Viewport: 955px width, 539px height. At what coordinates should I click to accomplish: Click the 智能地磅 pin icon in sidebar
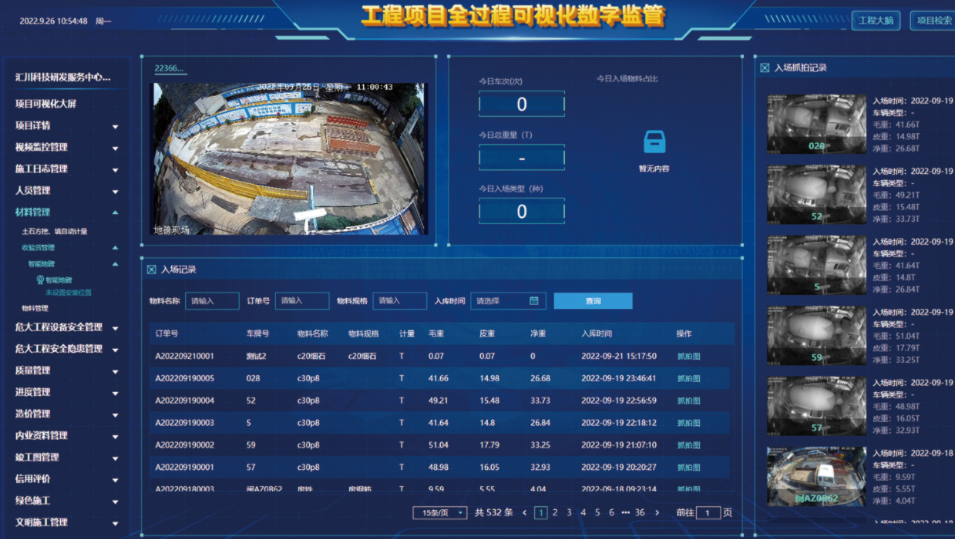pyautogui.click(x=40, y=280)
